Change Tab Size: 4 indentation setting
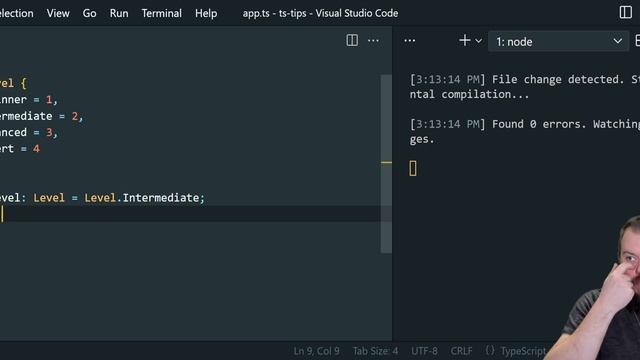This screenshot has width=640, height=360. pyautogui.click(x=375, y=351)
